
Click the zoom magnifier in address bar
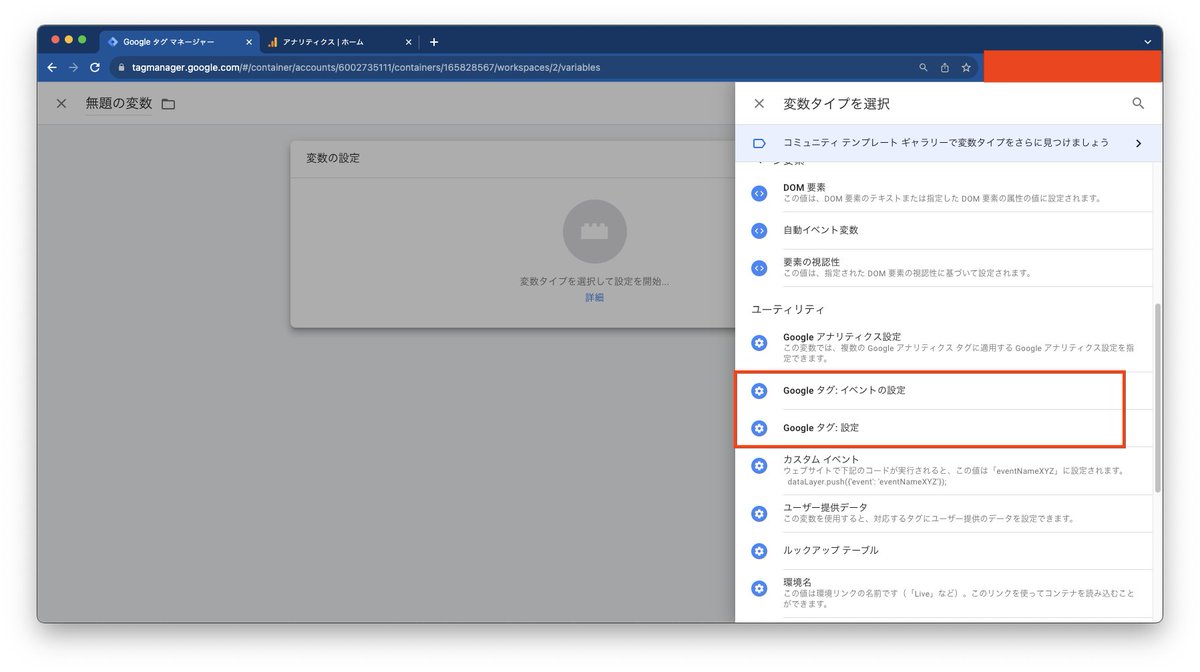(x=923, y=68)
